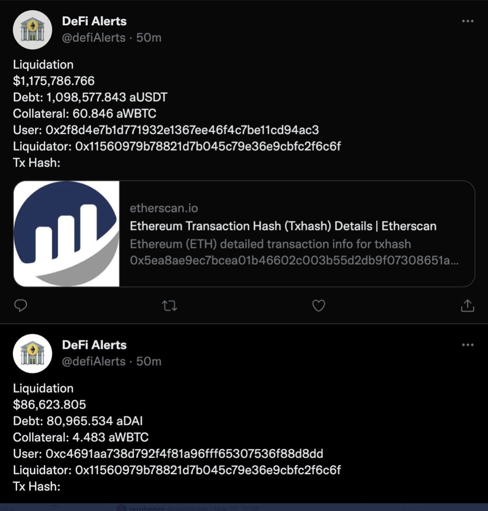Retweet the first DeFi Alerts liquidation post
The height and width of the screenshot is (511, 488).
coord(169,306)
